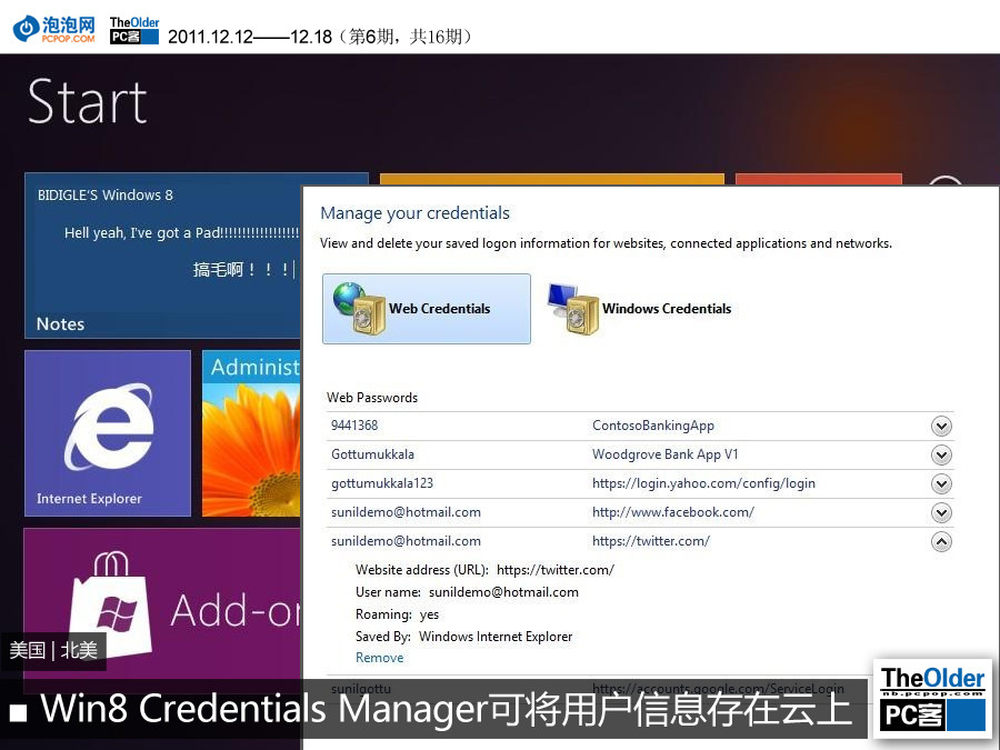The width and height of the screenshot is (1000, 750).
Task: Select the Gottumukkala user name
Action: pos(372,454)
